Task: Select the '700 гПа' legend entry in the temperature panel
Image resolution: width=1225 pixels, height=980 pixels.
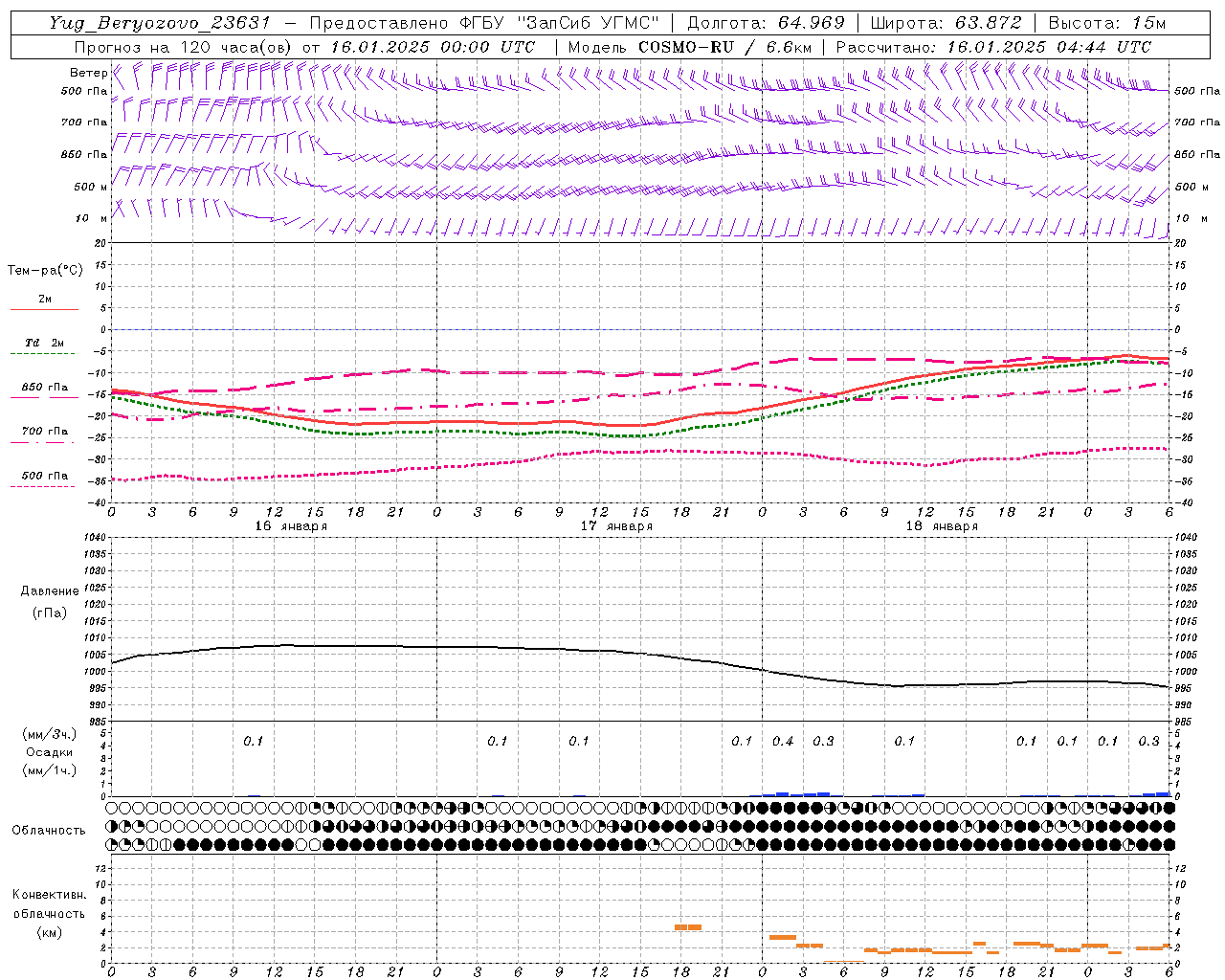Action: 45,431
